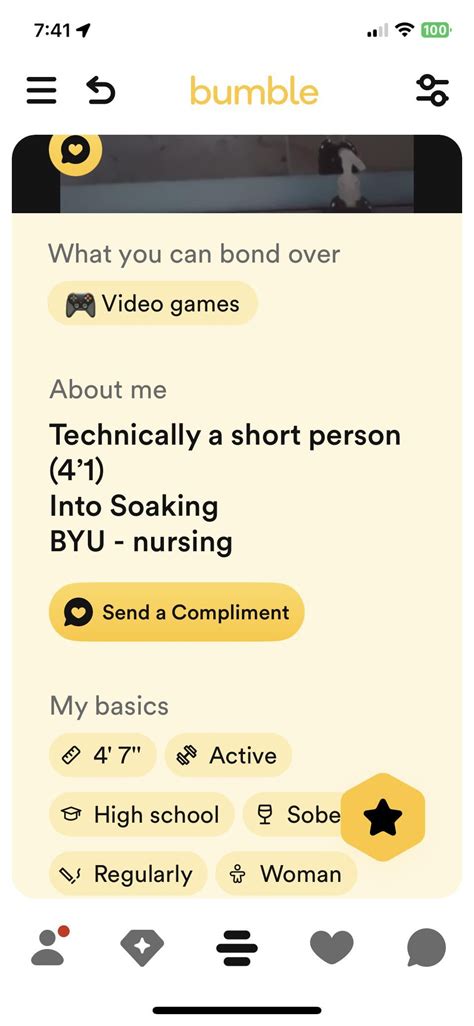The height and width of the screenshot is (1026, 474).
Task: Select the swipe cards stack tab
Action: tap(236, 947)
